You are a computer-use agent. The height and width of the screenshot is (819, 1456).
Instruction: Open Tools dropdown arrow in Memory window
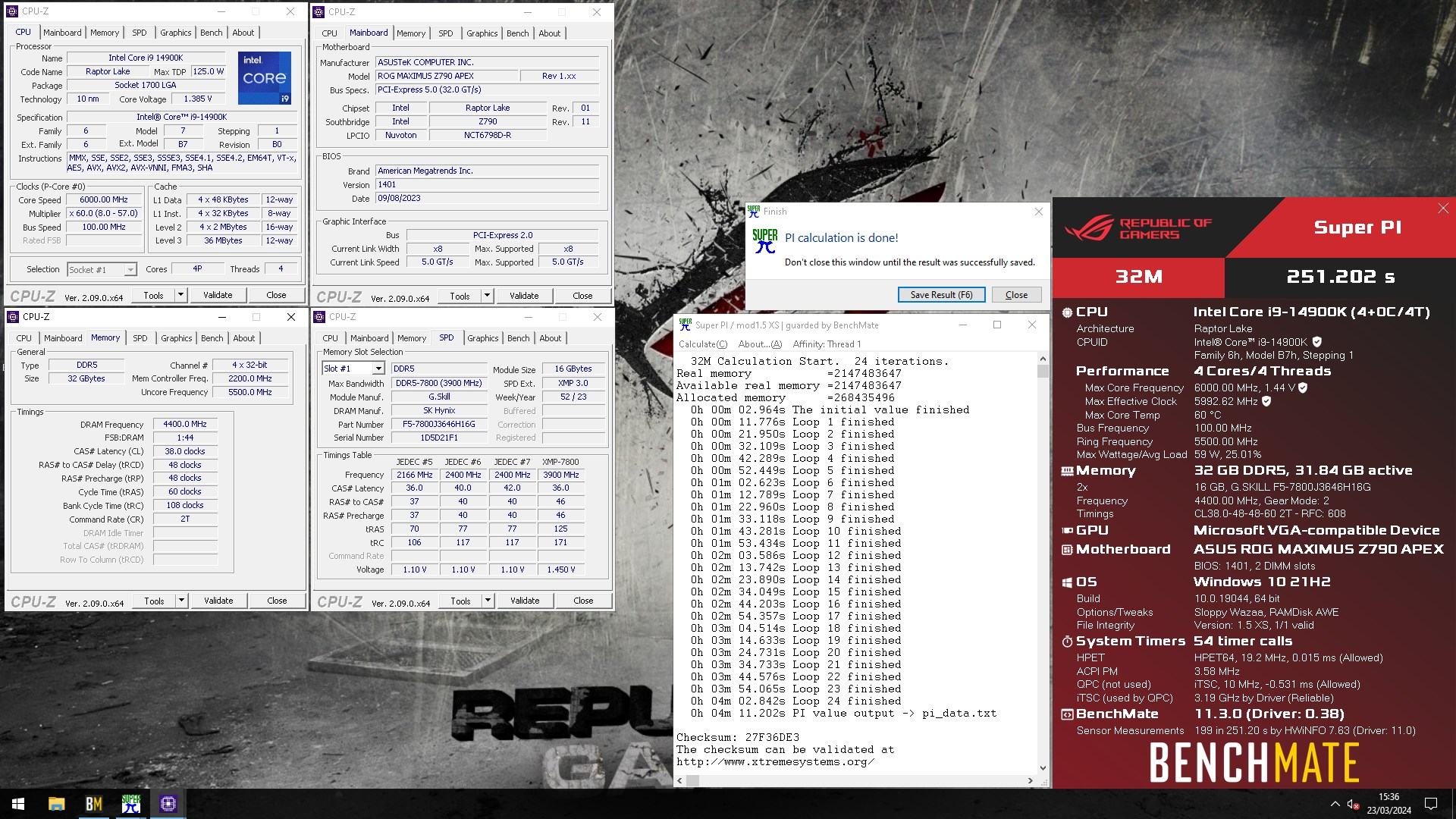tap(181, 601)
